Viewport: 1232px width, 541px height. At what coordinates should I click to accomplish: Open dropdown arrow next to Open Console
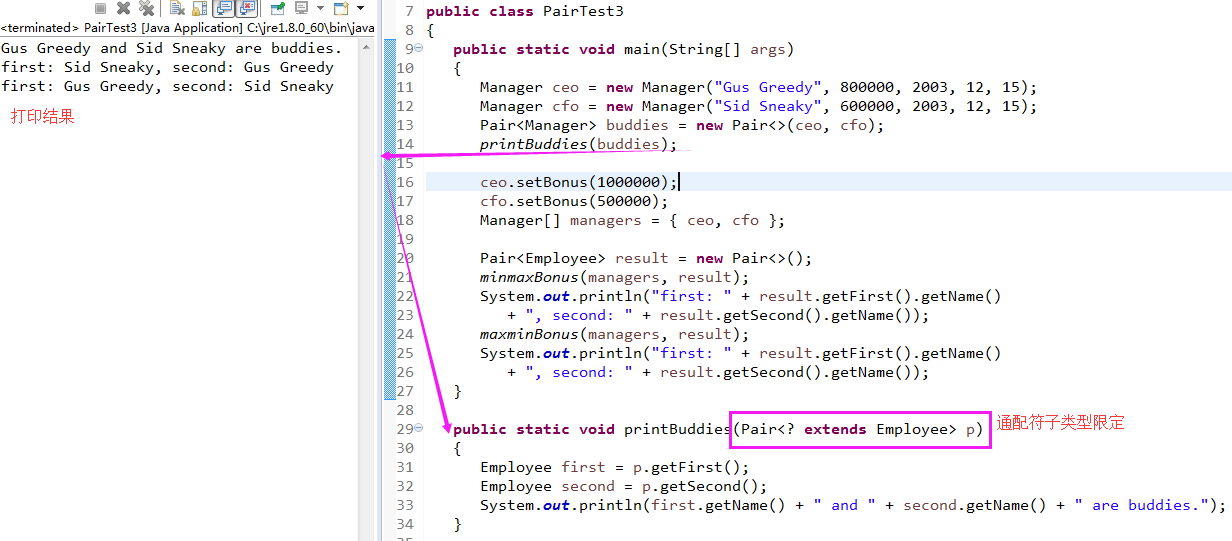(x=360, y=8)
